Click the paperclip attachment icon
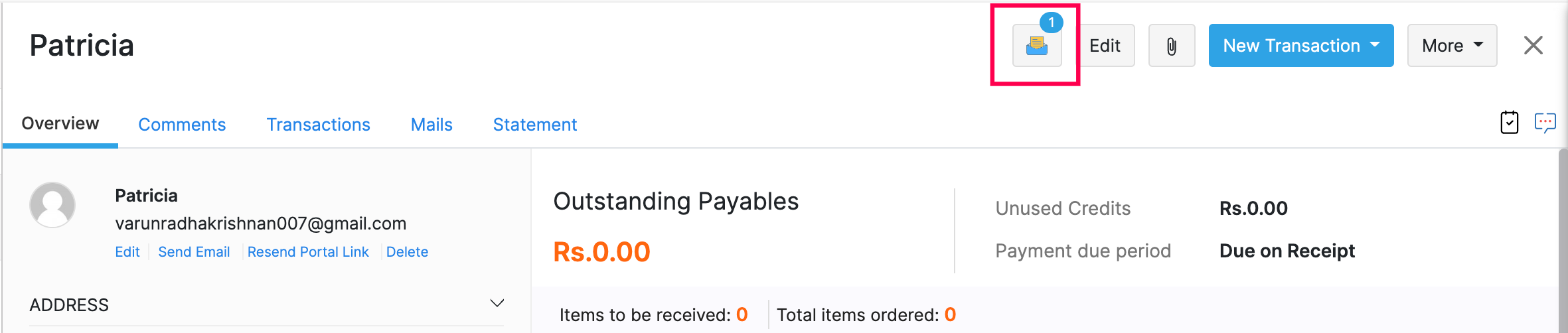Image resolution: width=1568 pixels, height=333 pixels. pyautogui.click(x=1172, y=46)
